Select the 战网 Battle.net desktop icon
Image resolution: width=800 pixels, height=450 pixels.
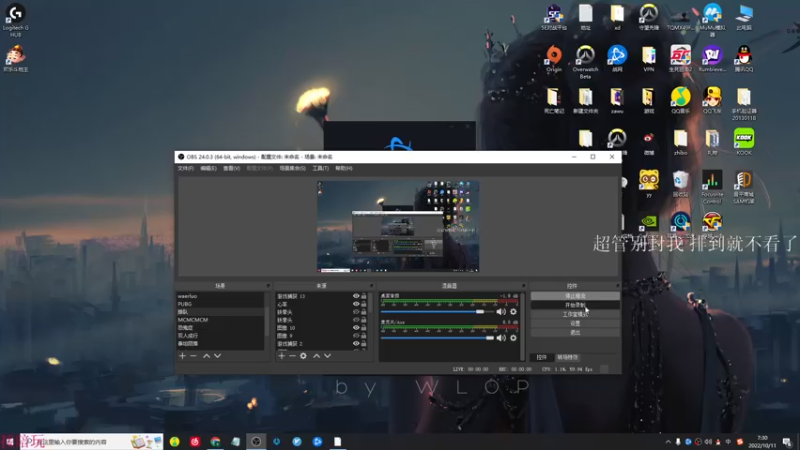click(x=617, y=58)
